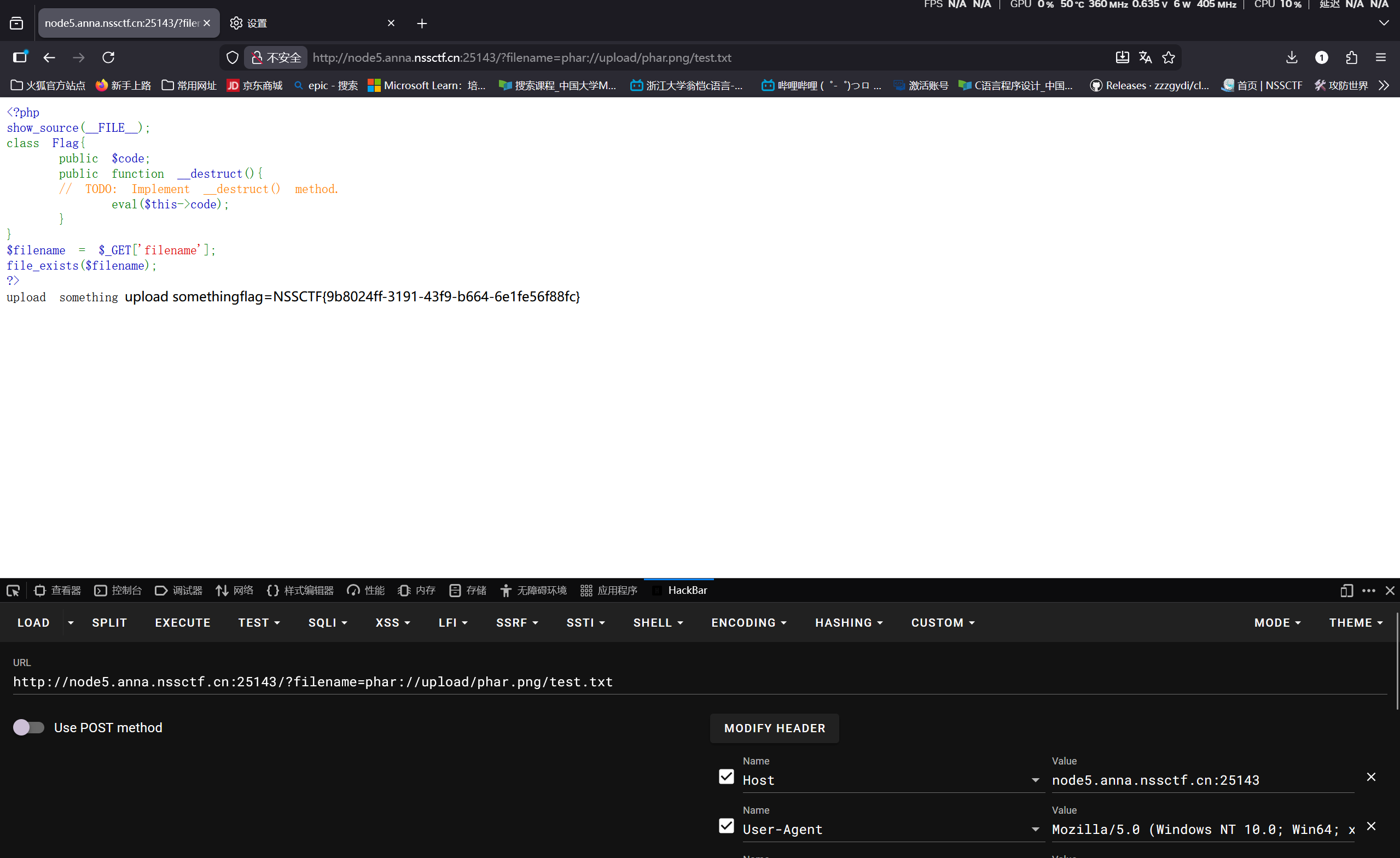Click the Host header value field
Screen dimensions: 1400x858
click(x=1203, y=780)
